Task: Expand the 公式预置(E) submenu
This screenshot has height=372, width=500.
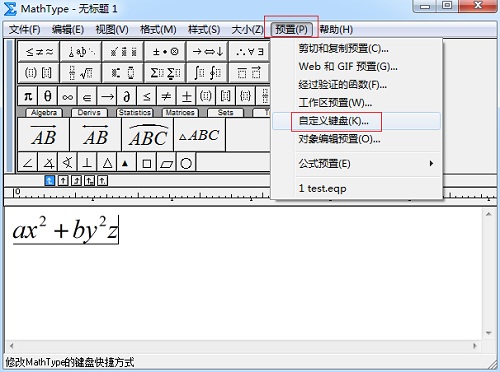Action: pos(357,164)
